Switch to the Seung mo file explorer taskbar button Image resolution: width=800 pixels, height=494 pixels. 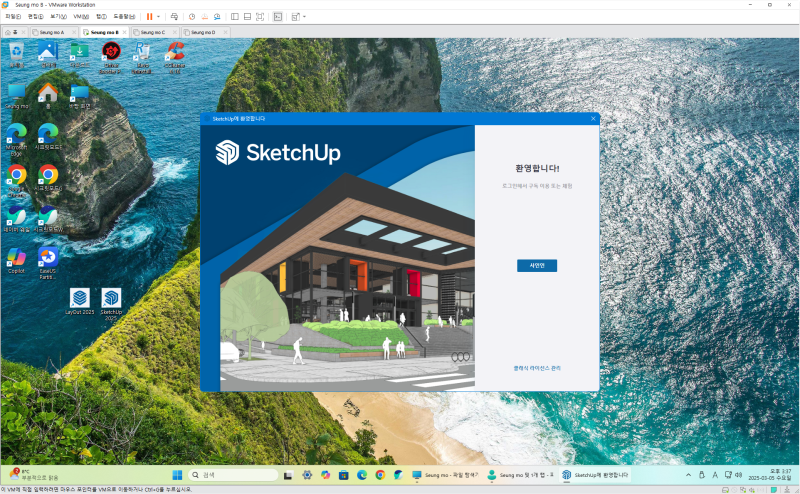(445, 475)
